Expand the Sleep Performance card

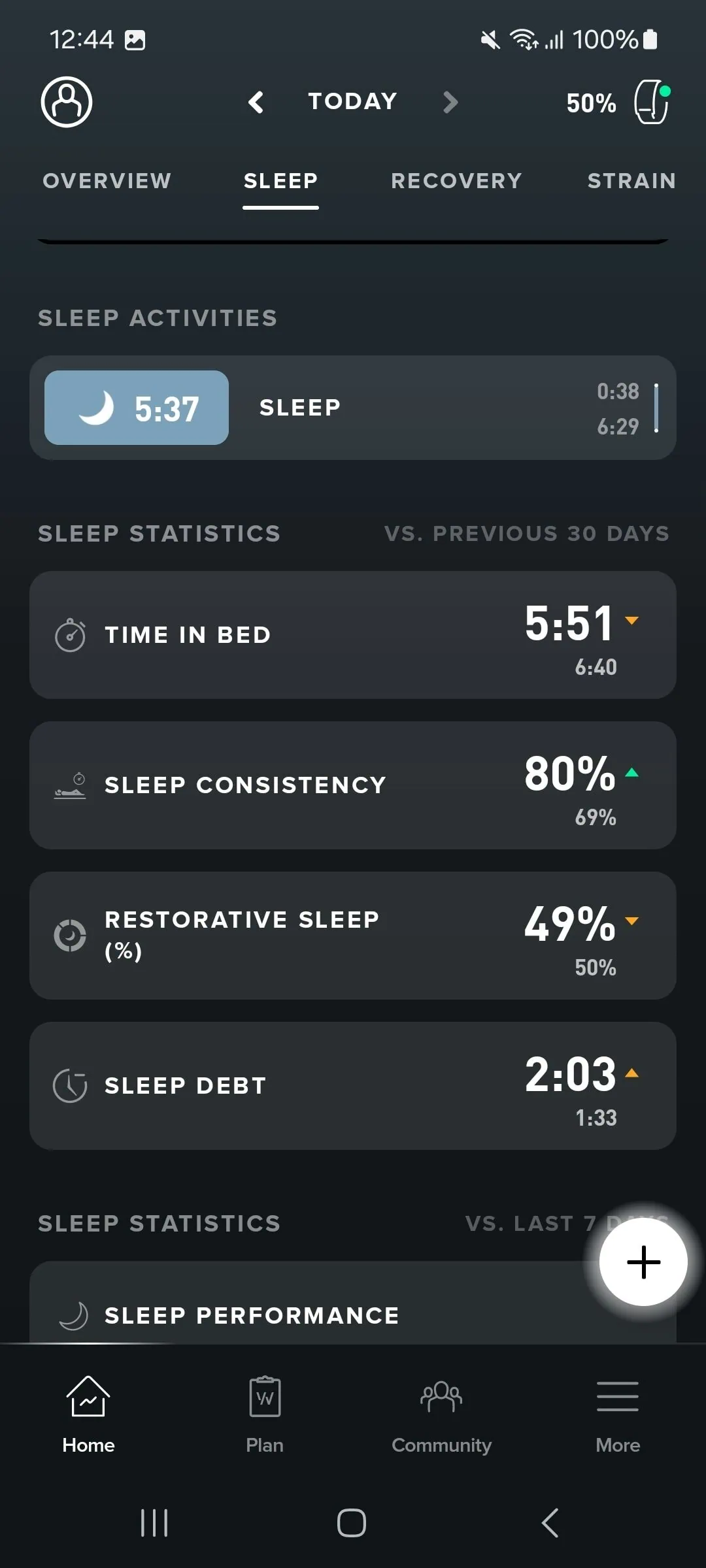click(294, 1315)
